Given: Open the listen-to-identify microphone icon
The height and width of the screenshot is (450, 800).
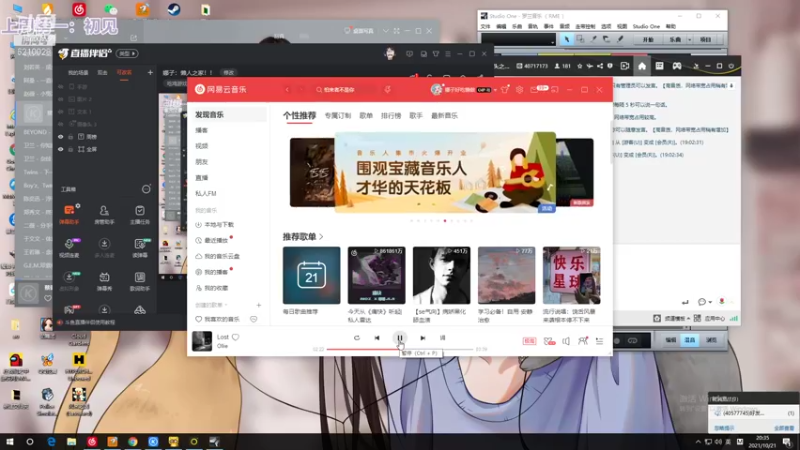Looking at the screenshot, I should coord(387,89).
